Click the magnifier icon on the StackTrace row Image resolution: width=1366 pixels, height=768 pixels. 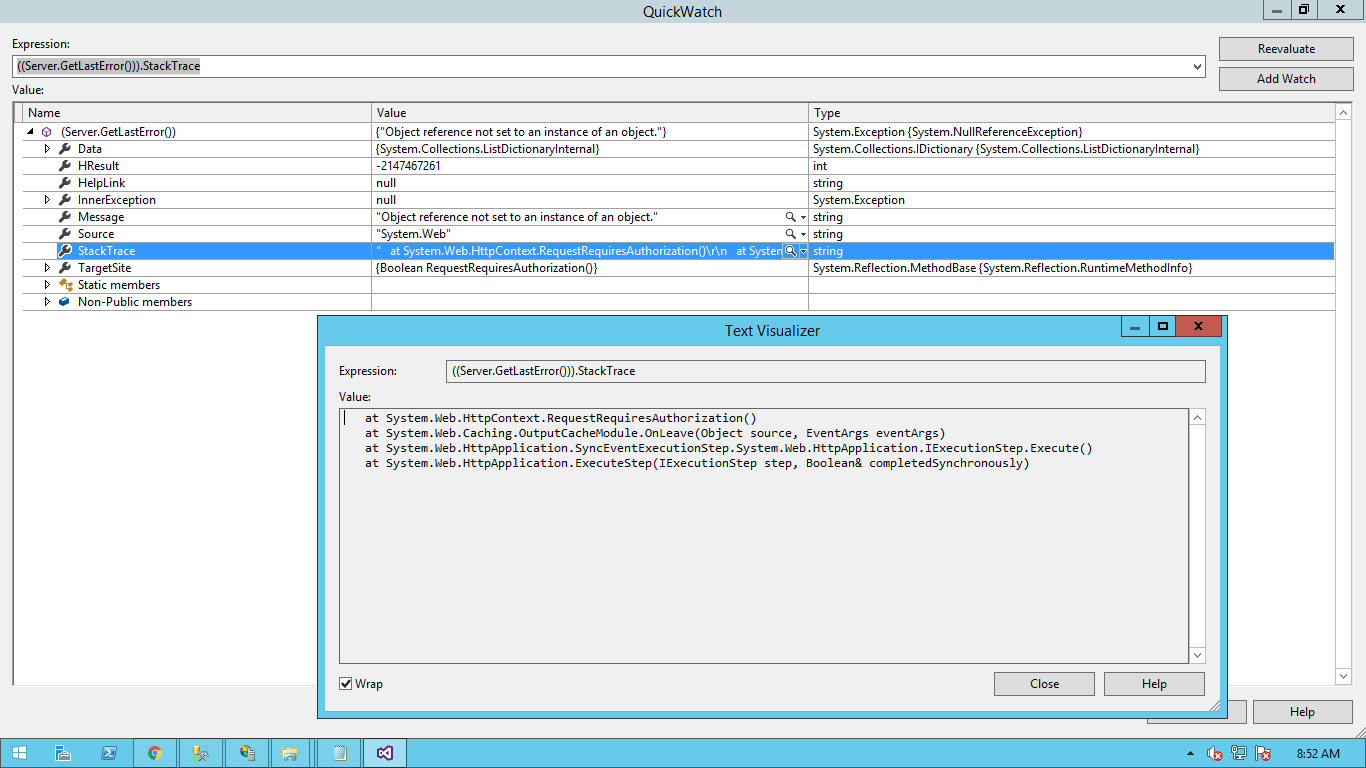click(789, 250)
